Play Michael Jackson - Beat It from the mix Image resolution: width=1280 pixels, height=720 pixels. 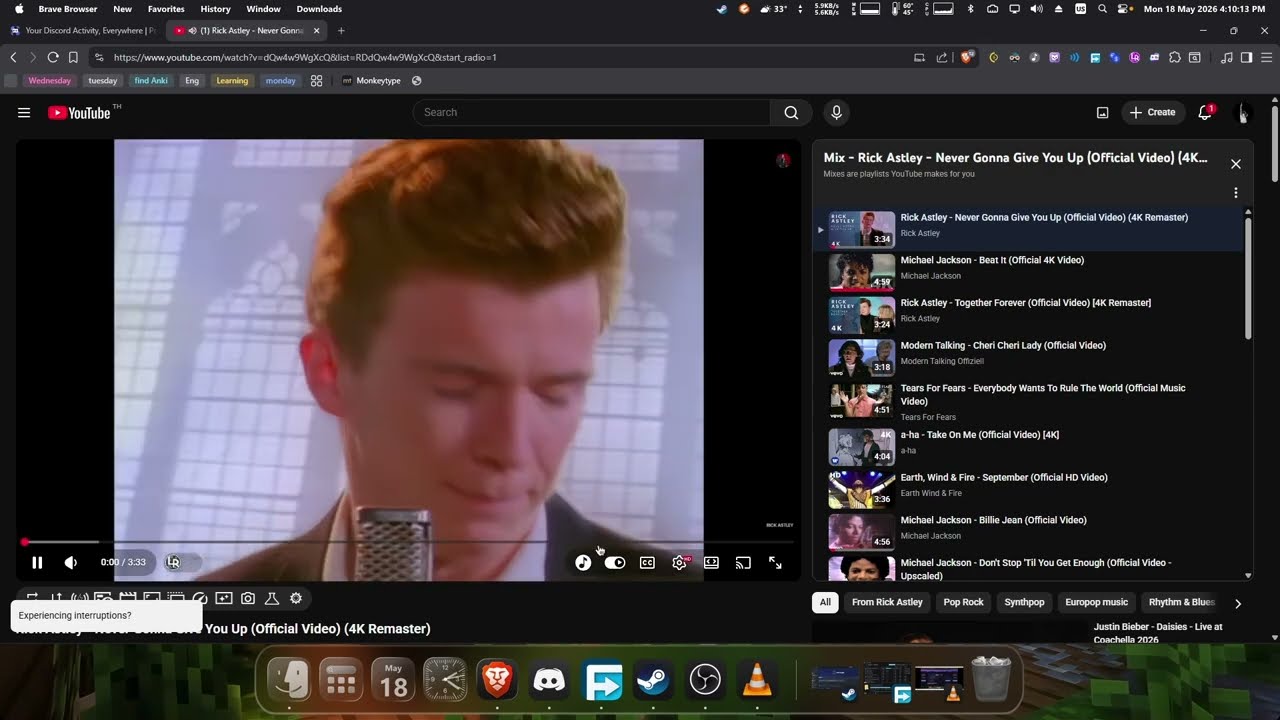1030,271
